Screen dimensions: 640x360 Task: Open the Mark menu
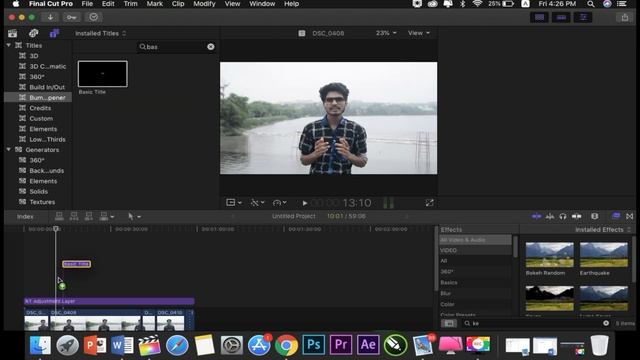(155, 4)
